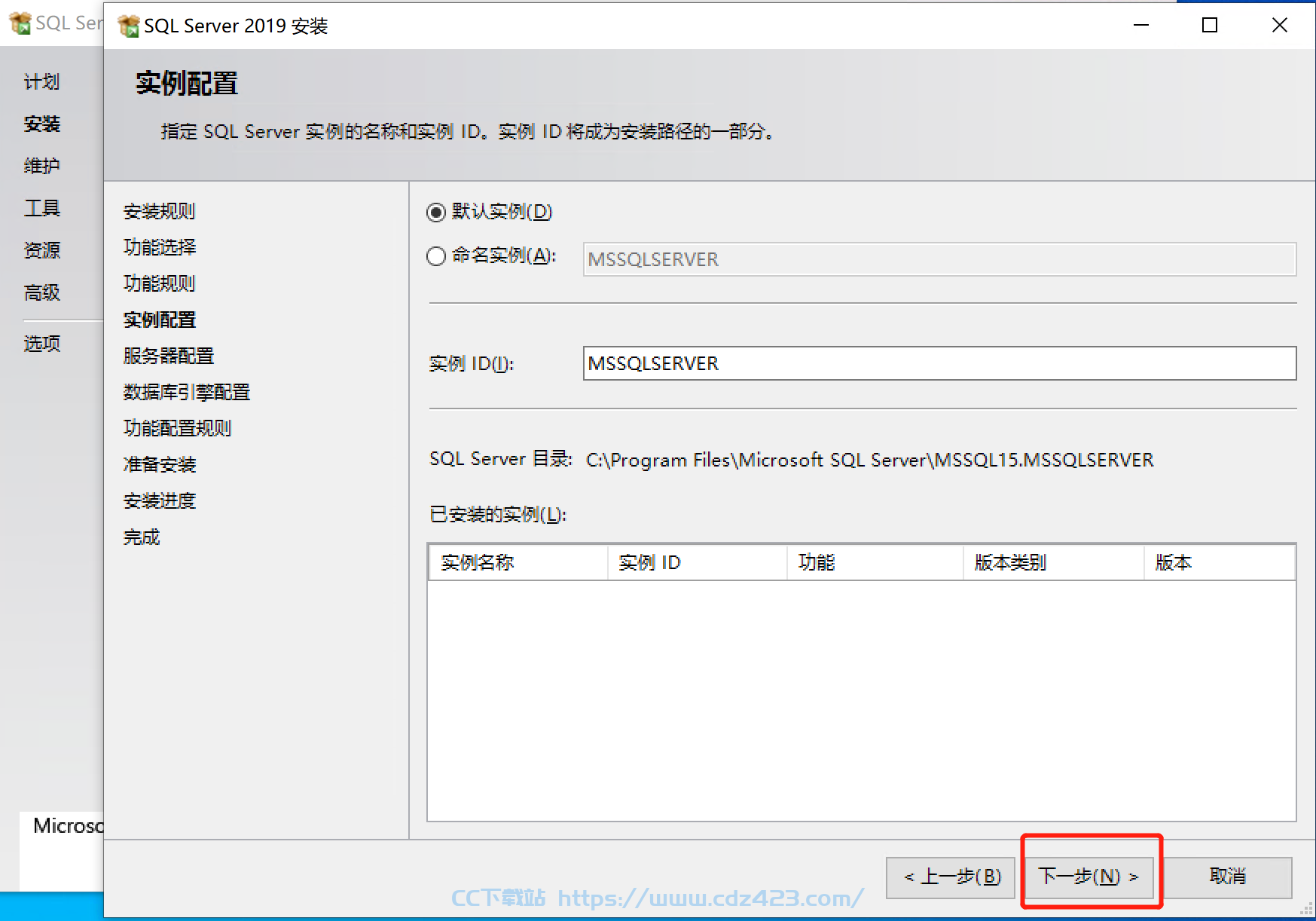Viewport: 1316px width, 921px height.
Task: Sort by 功能 column header
Action: [x=875, y=562]
